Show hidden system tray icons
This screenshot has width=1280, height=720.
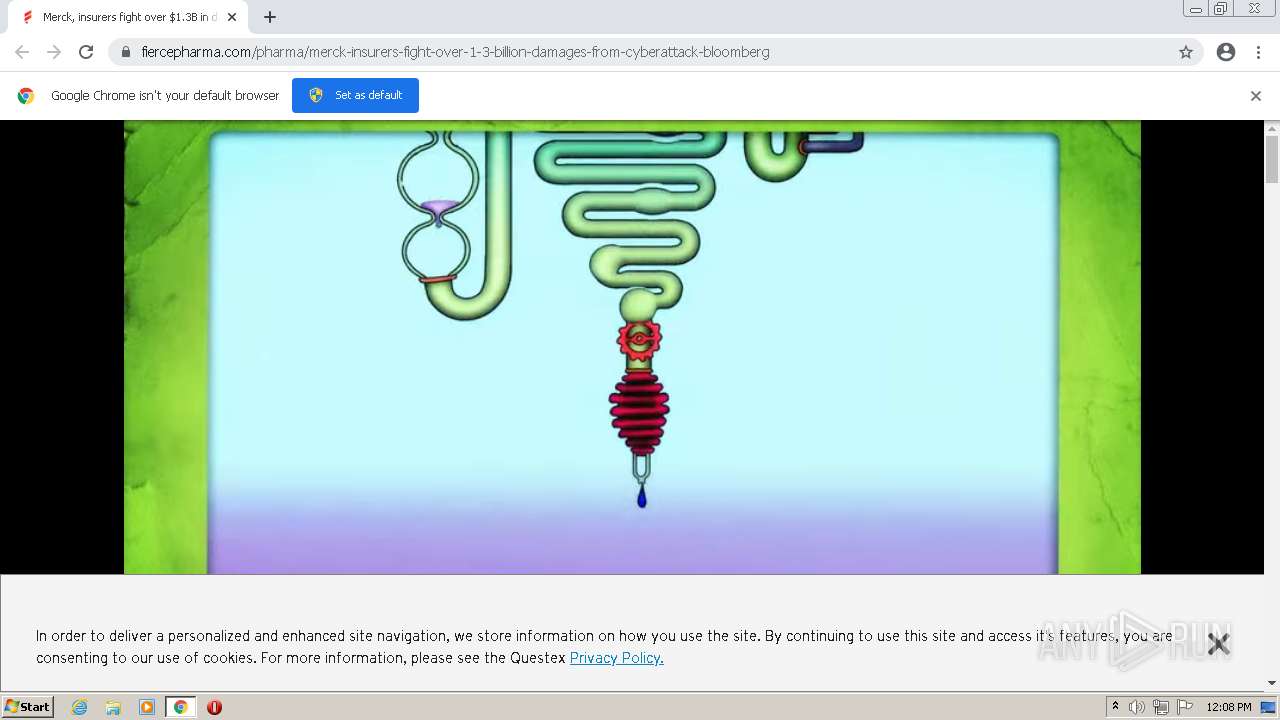coord(1115,707)
